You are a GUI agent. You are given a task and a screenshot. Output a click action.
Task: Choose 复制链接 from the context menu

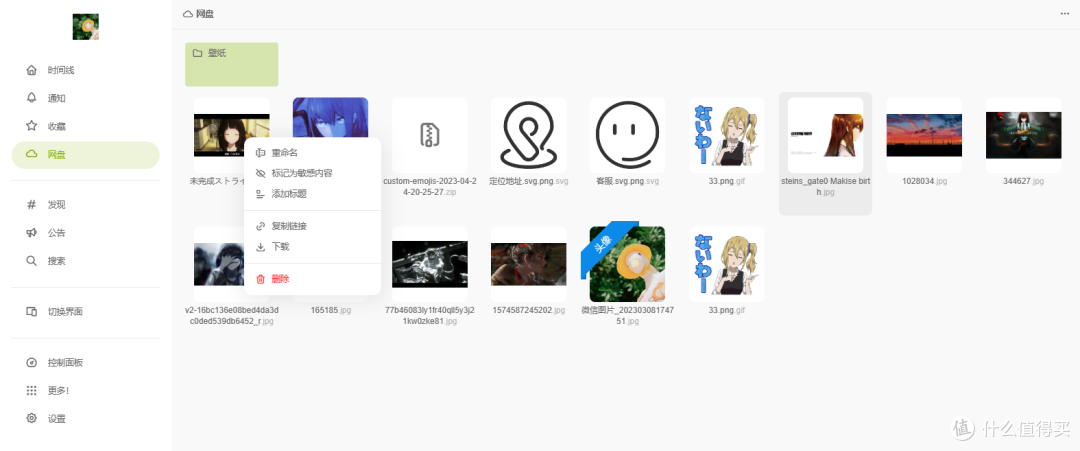[x=313, y=226]
